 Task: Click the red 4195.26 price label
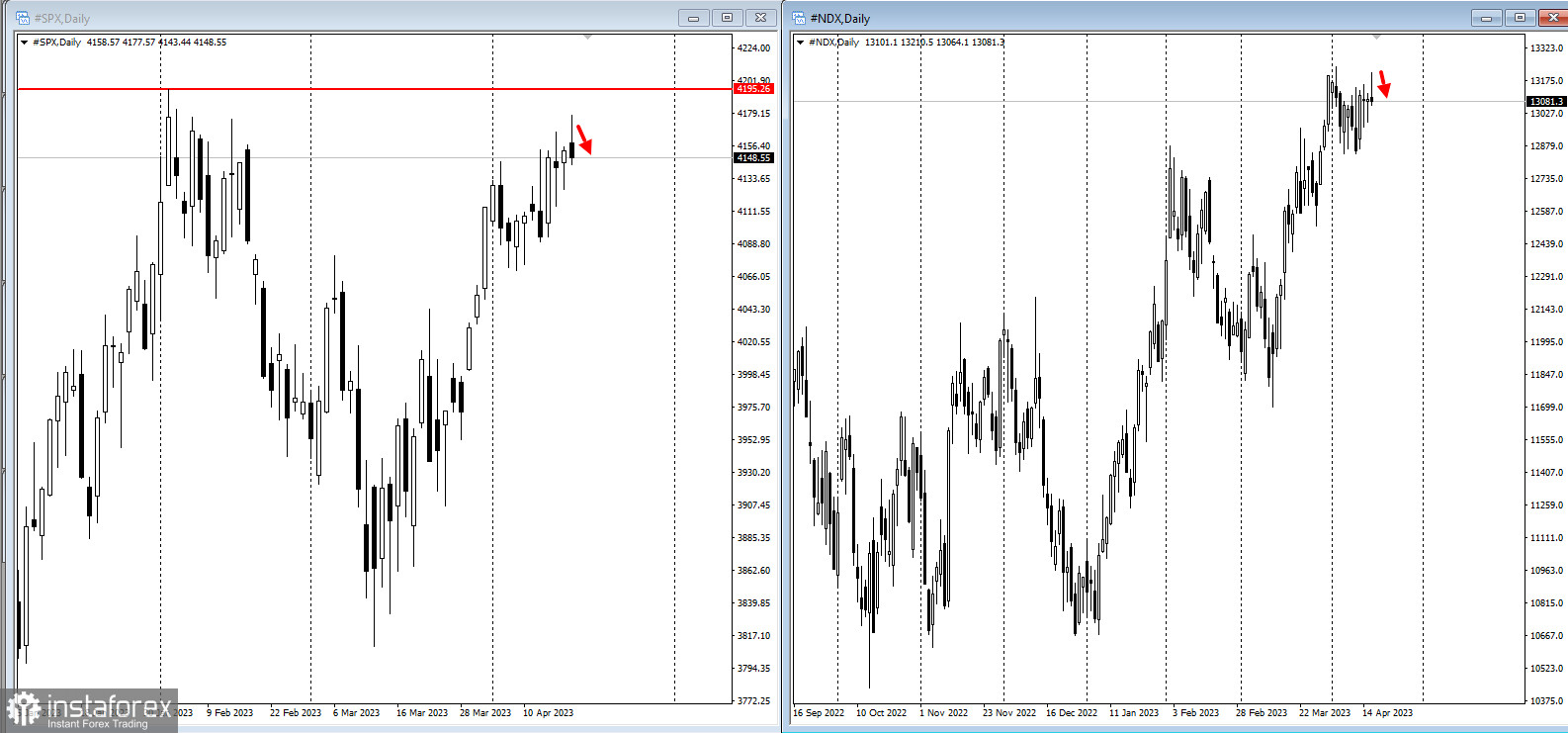(x=753, y=89)
